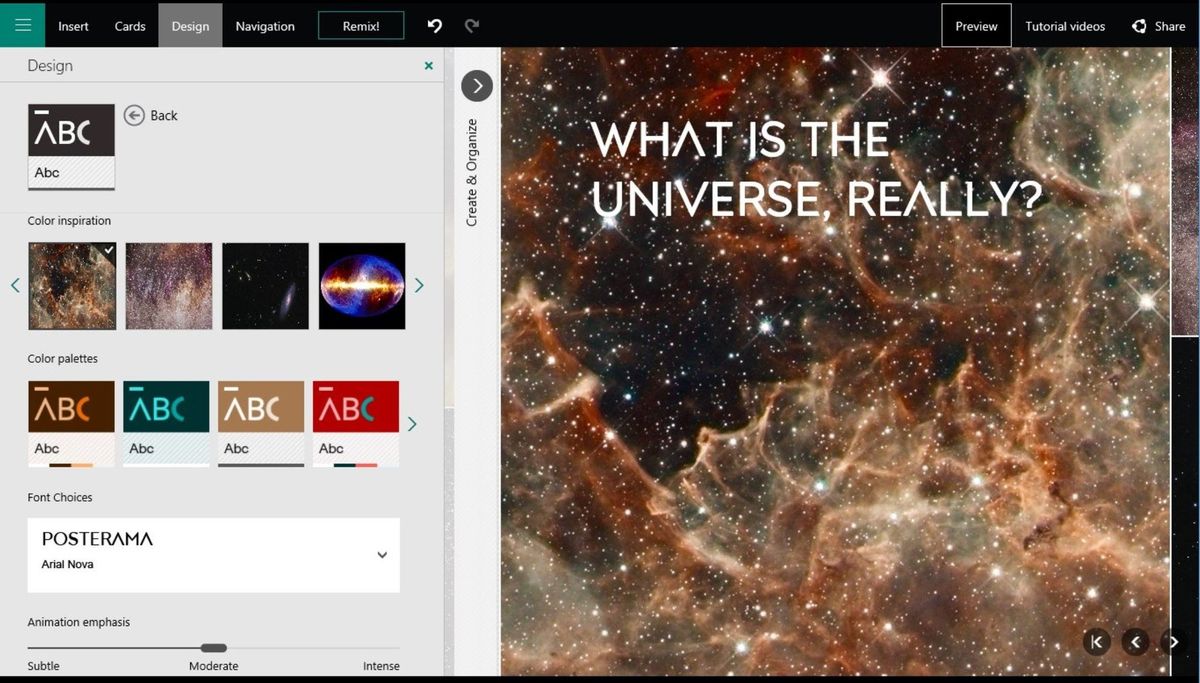Redo the last action
Viewport: 1200px width, 683px height.
pos(472,26)
